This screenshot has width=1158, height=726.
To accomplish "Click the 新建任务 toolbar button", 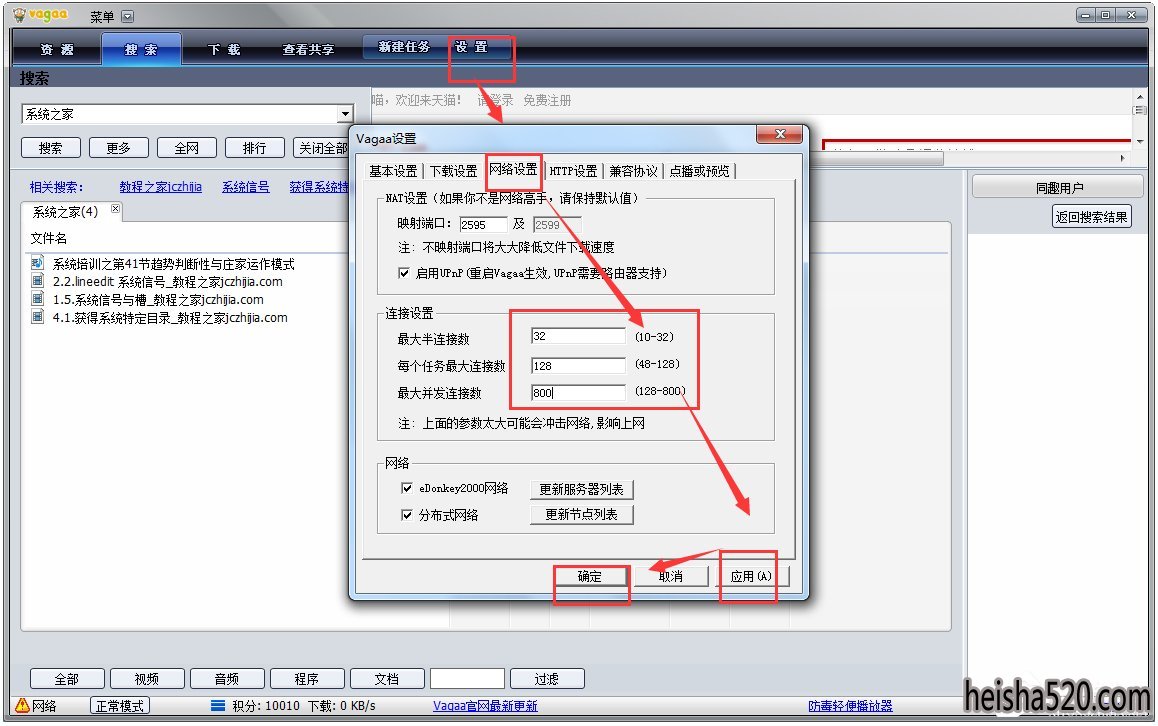I will 403,47.
